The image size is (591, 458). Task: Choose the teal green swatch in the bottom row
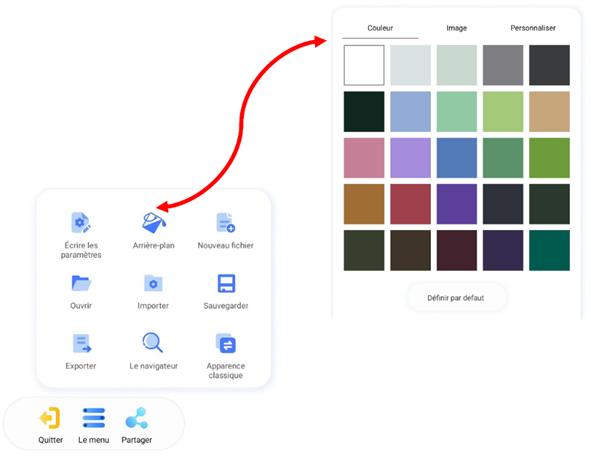coord(549,250)
